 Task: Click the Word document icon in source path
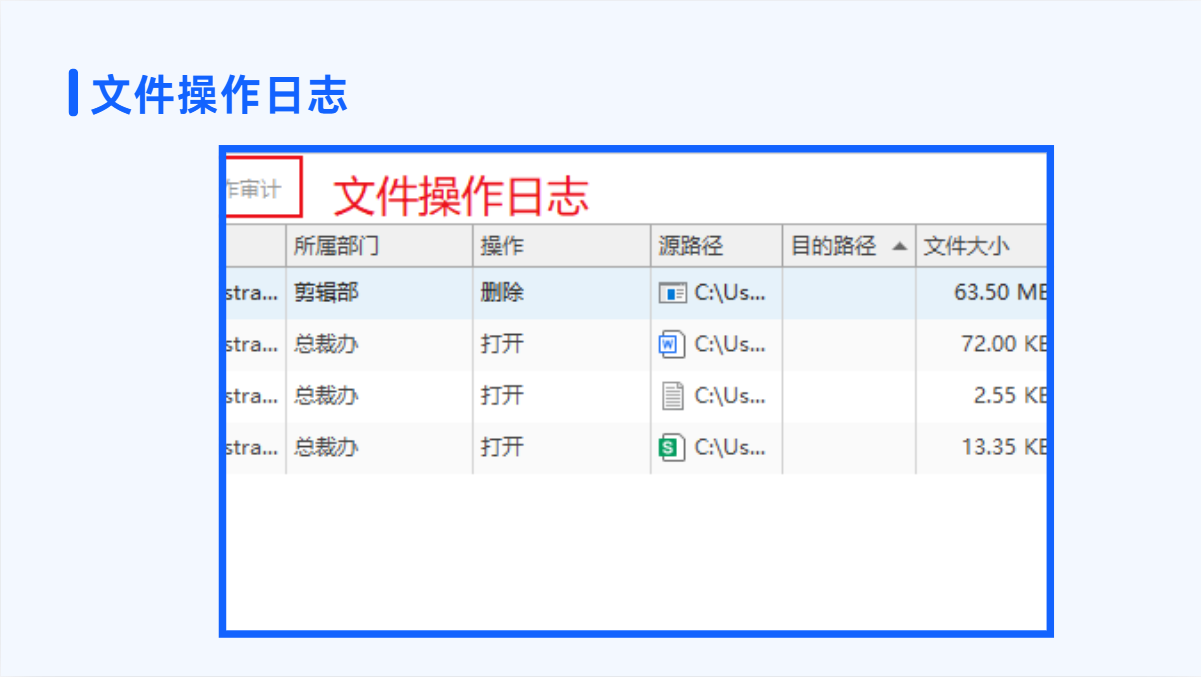tap(671, 345)
